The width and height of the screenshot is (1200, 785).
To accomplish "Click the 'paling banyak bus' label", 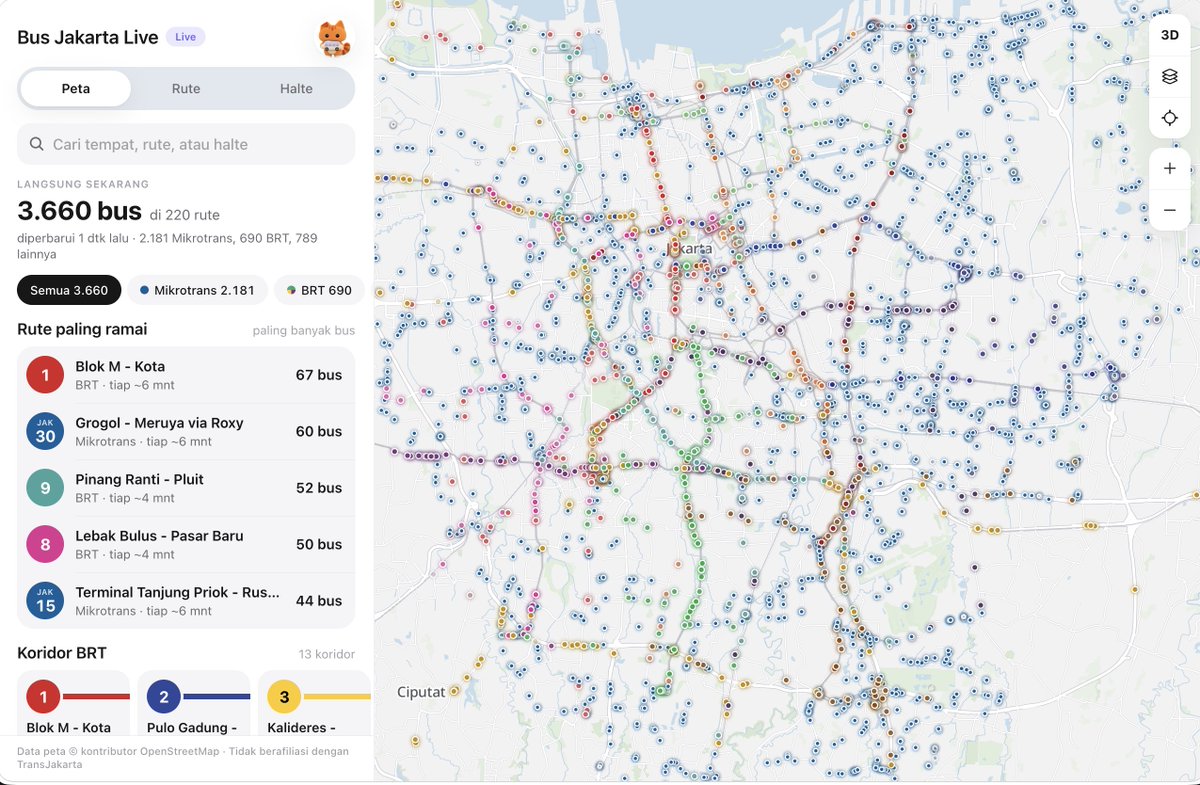I will [x=304, y=330].
